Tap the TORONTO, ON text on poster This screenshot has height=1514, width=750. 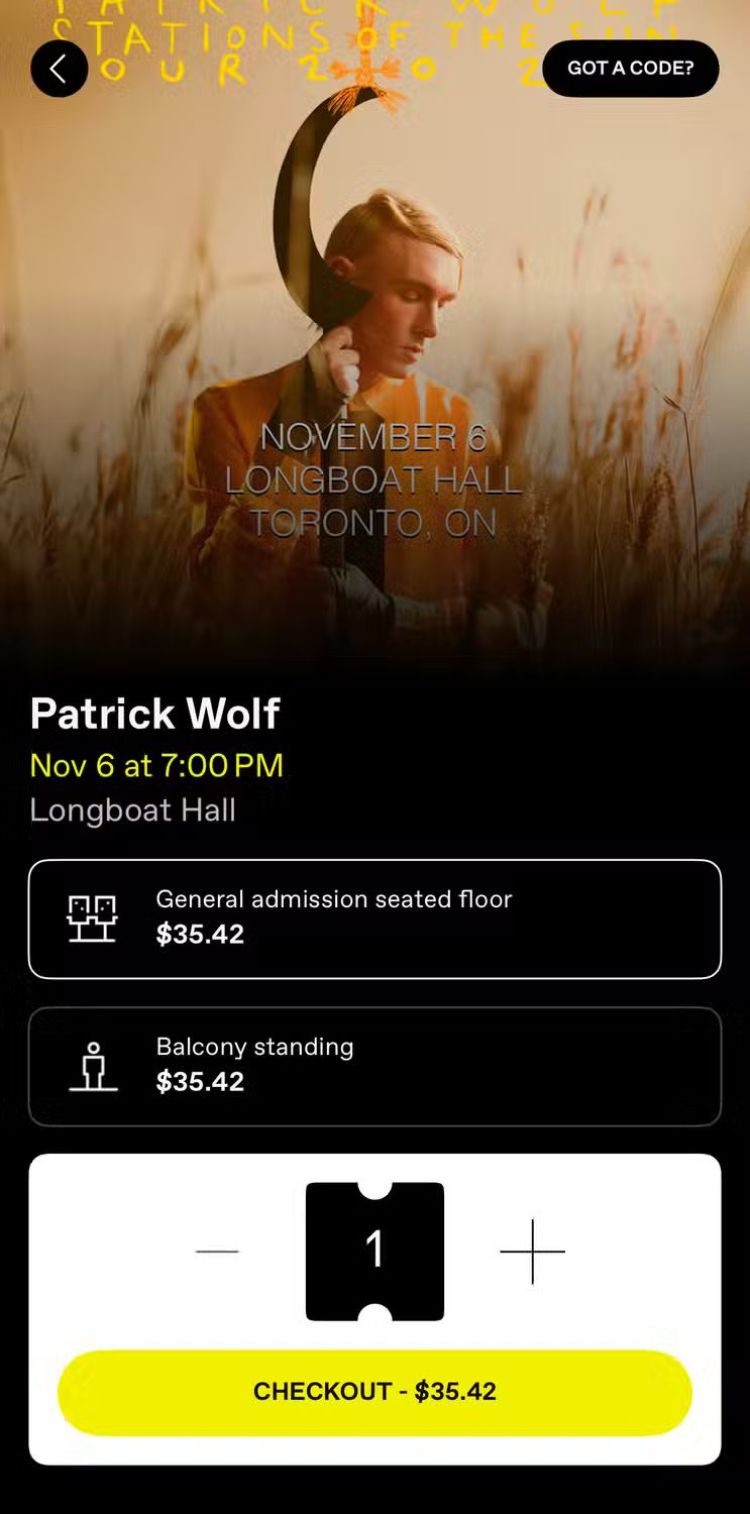click(x=373, y=523)
